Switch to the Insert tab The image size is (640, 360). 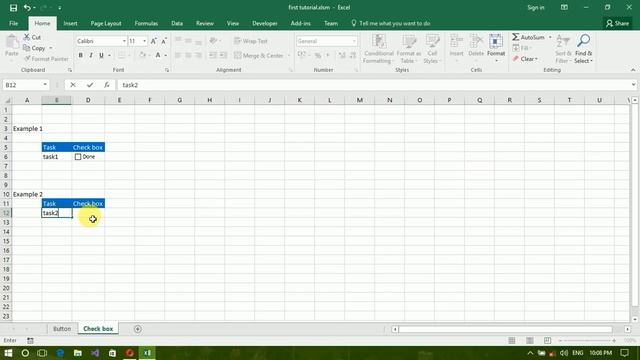click(70, 23)
